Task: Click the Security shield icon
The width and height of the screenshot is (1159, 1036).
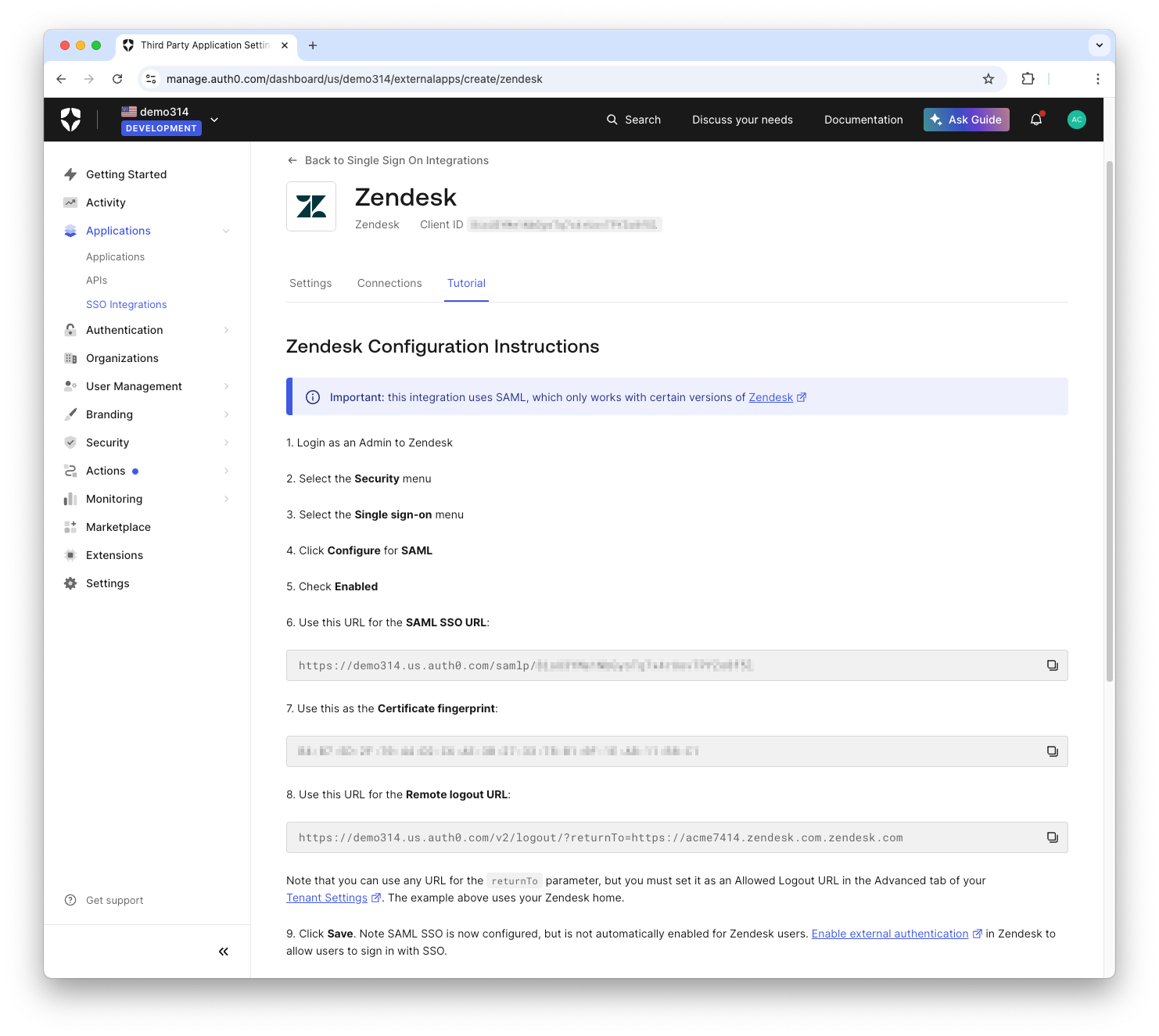Action: pyautogui.click(x=70, y=443)
